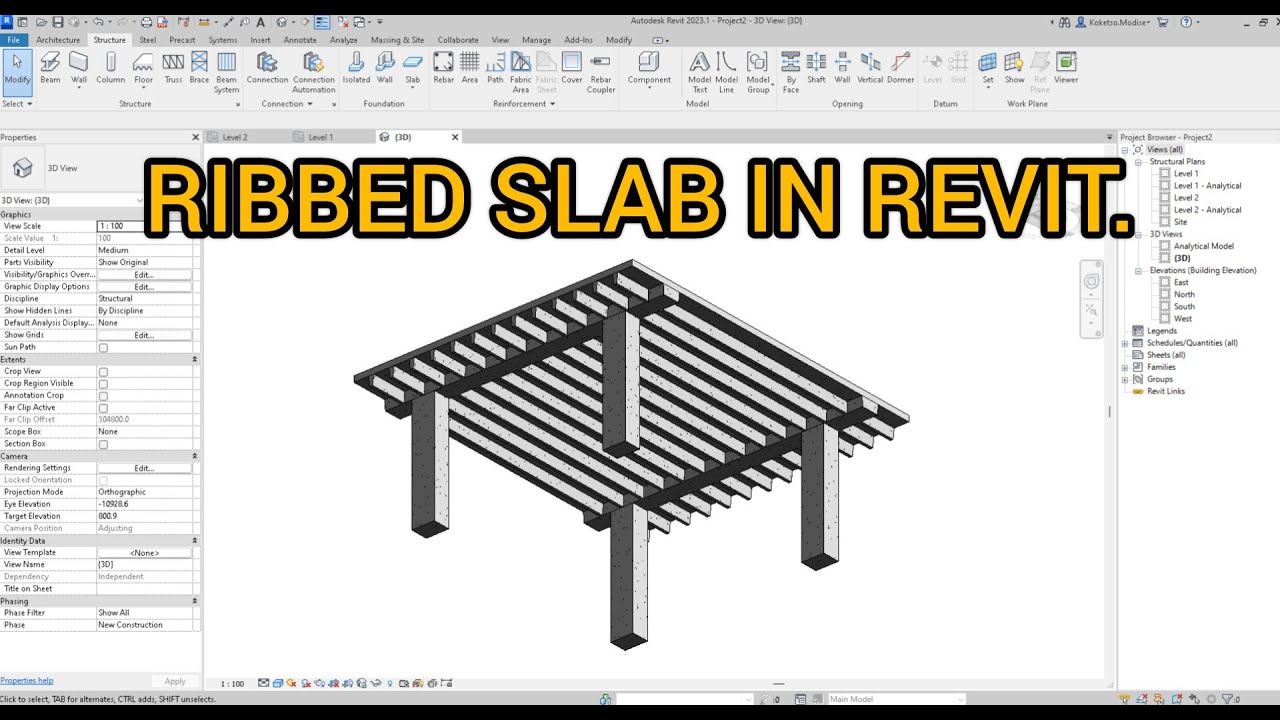Select the Rebar tool

pos(443,67)
